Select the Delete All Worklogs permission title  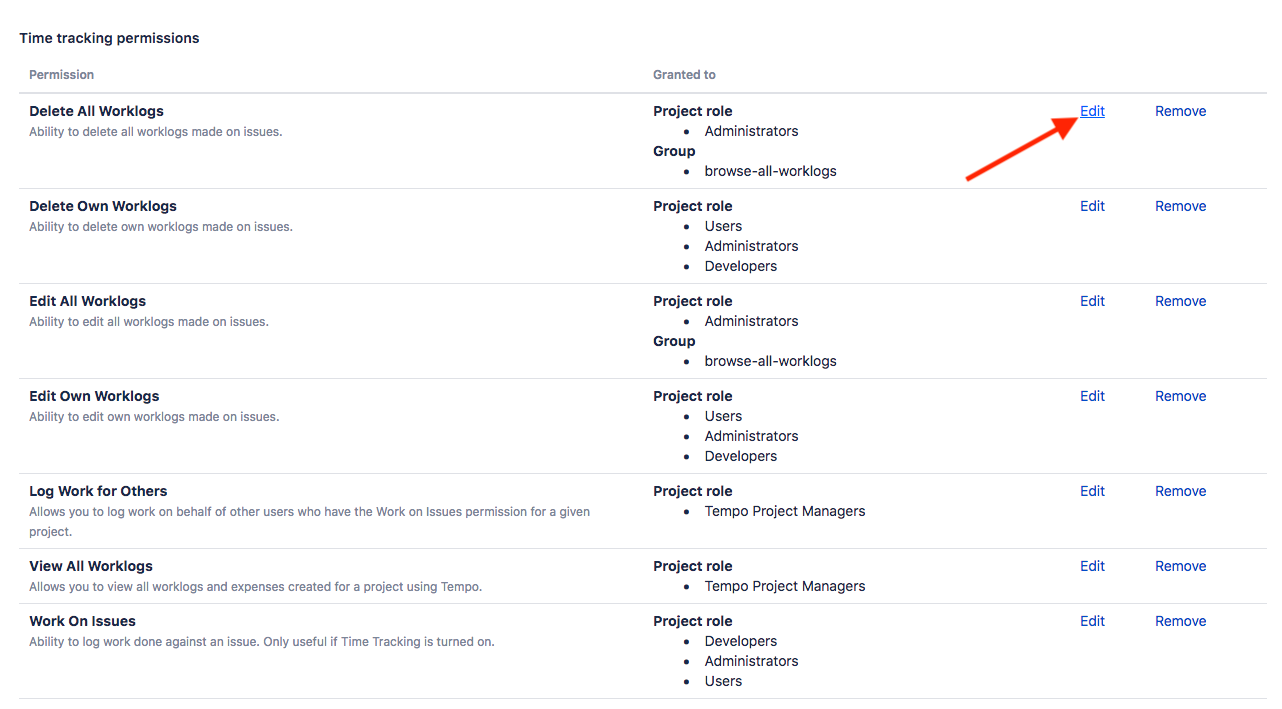pyautogui.click(x=96, y=111)
